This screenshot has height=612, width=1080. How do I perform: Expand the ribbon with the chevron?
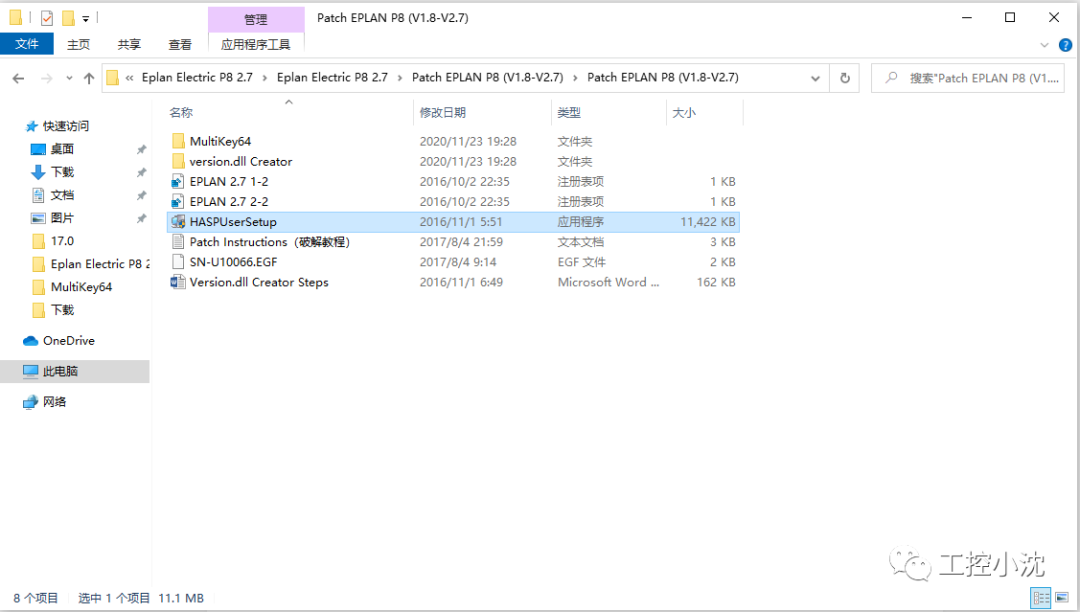[x=1044, y=45]
